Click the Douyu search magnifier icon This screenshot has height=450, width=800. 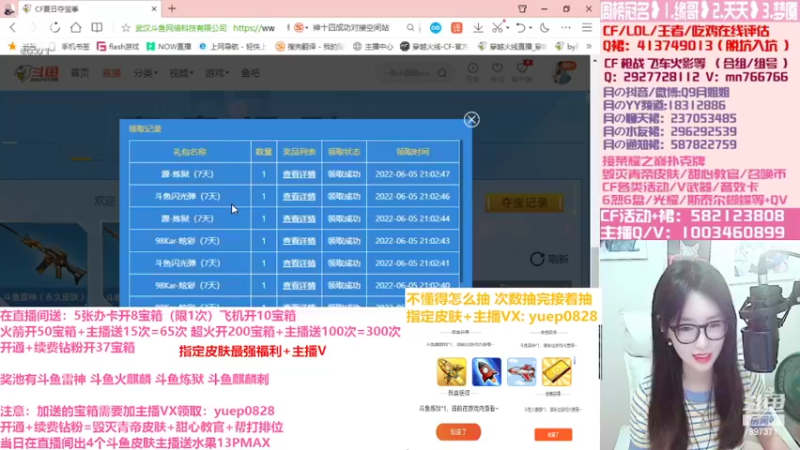pos(442,73)
